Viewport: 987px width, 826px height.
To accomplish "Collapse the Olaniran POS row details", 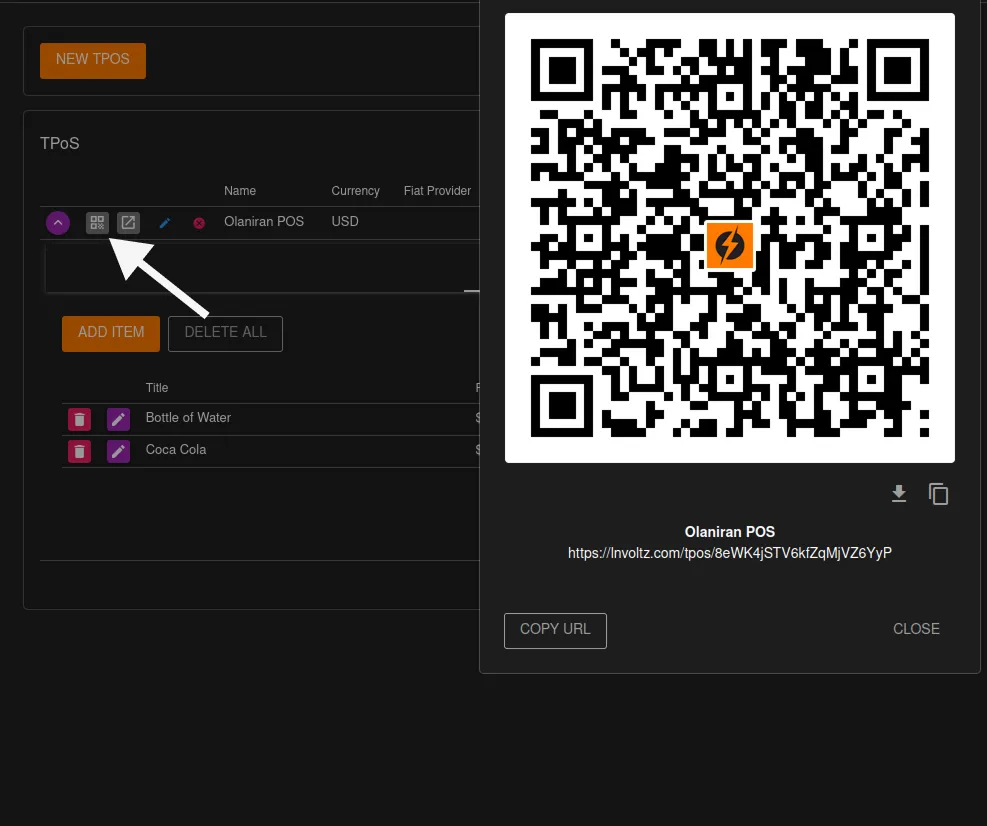I will coord(58,222).
